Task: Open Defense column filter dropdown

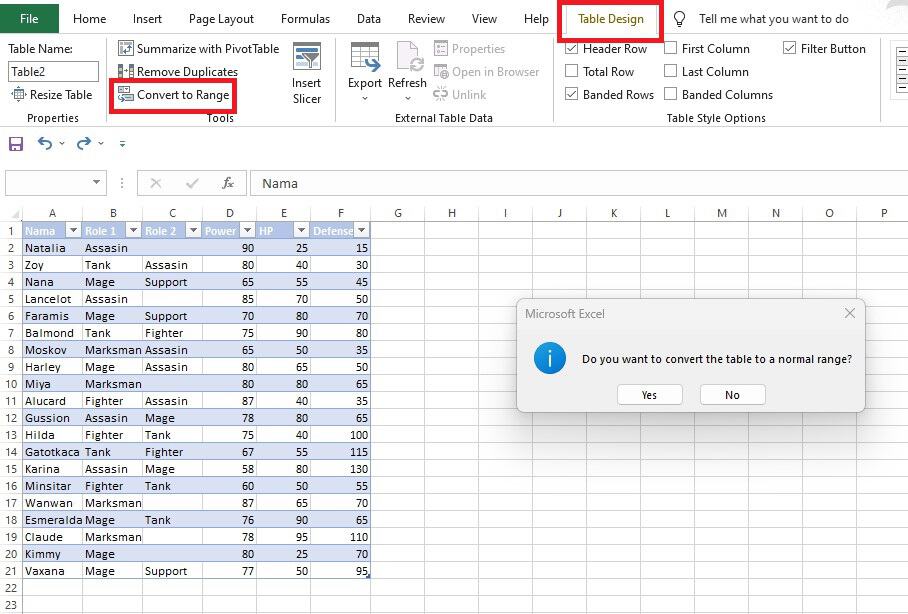Action: 361,231
